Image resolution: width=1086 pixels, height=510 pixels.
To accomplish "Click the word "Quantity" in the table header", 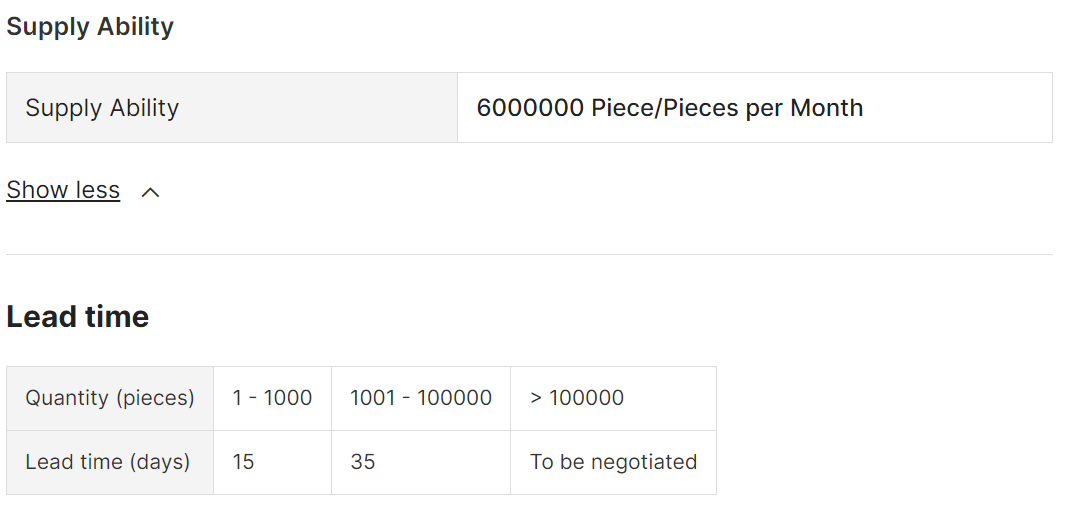I will pos(67,398).
